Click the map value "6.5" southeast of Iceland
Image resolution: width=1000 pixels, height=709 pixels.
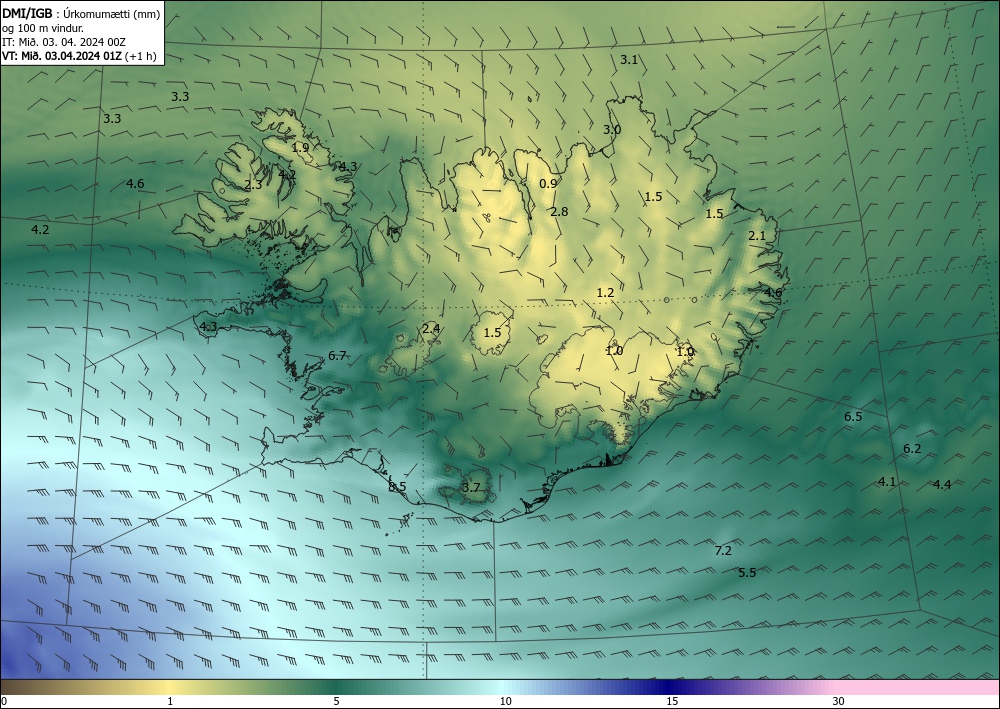853,417
